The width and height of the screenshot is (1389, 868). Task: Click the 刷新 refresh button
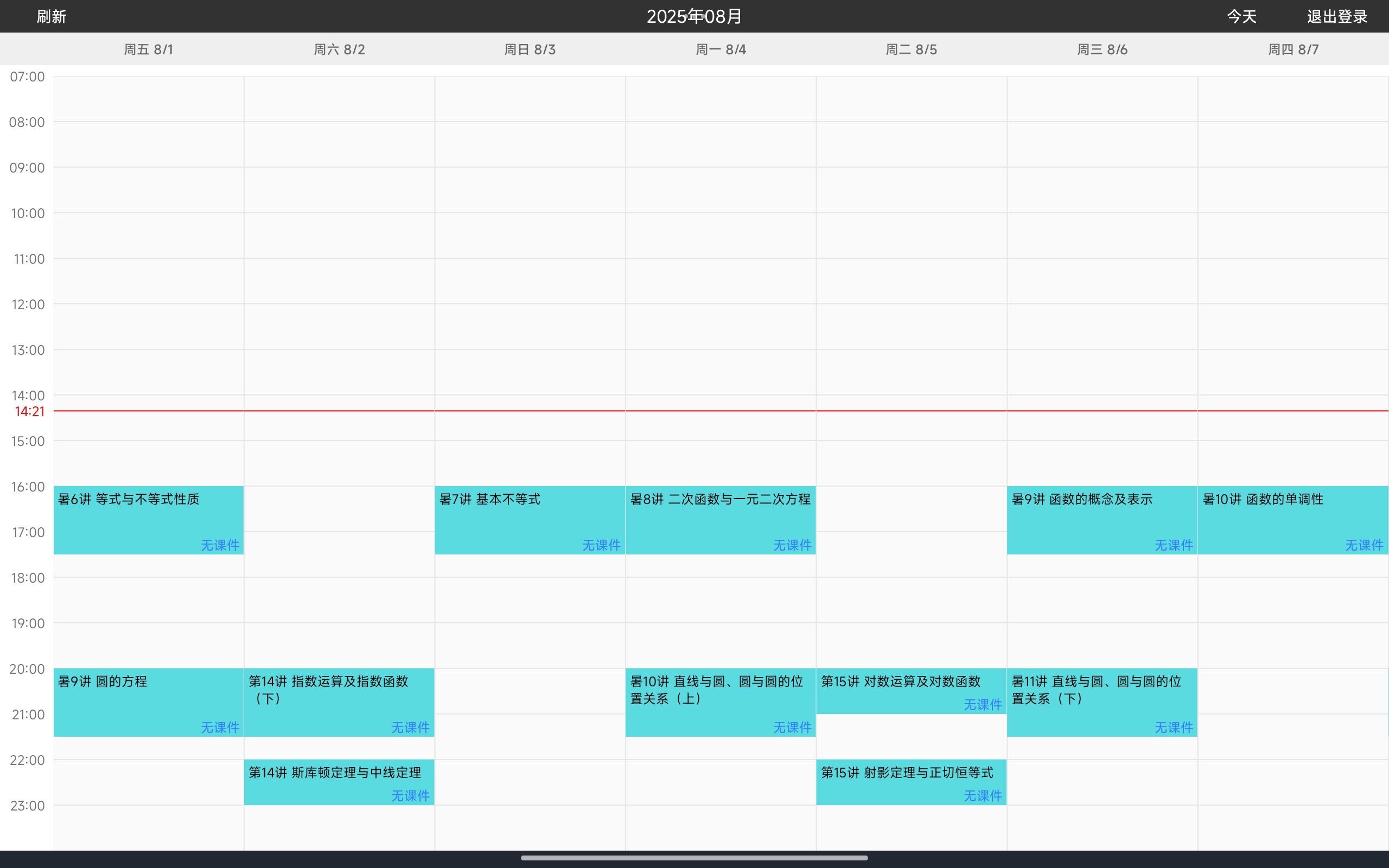(x=52, y=17)
